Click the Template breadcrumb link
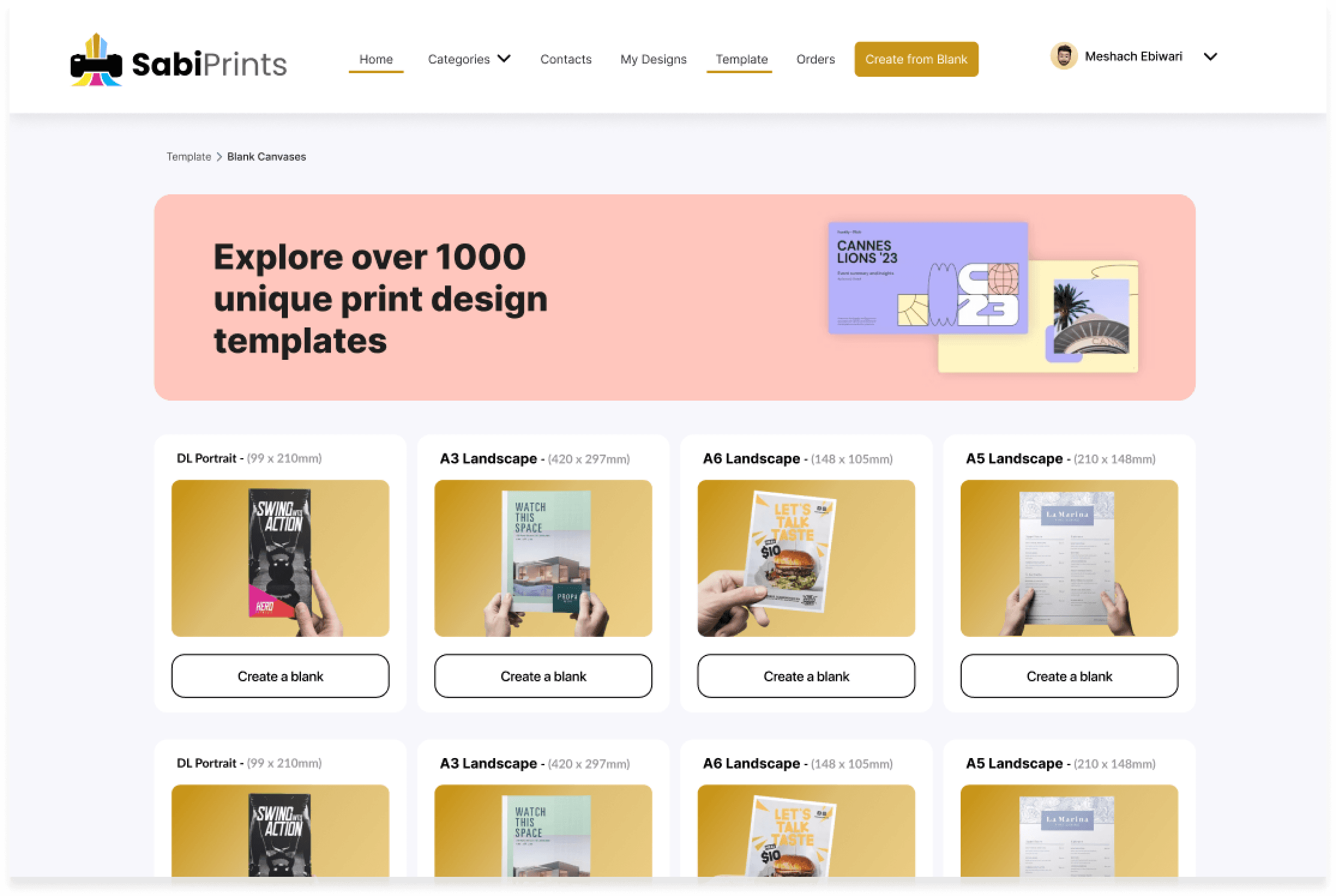Screen dimensions: 1336x896 [x=188, y=157]
